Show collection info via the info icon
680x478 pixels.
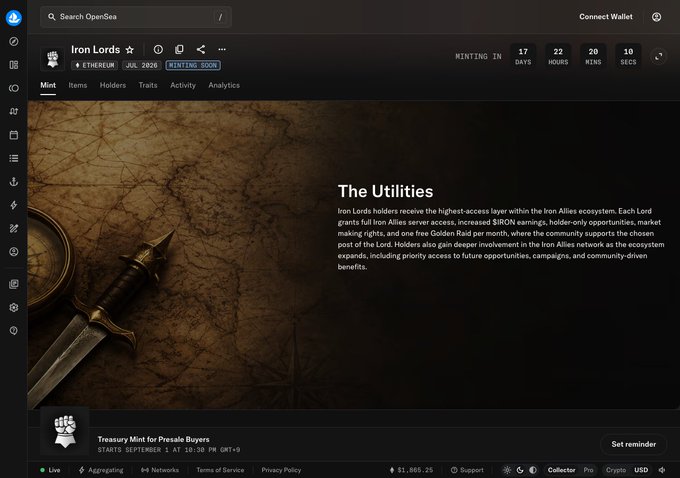[158, 49]
